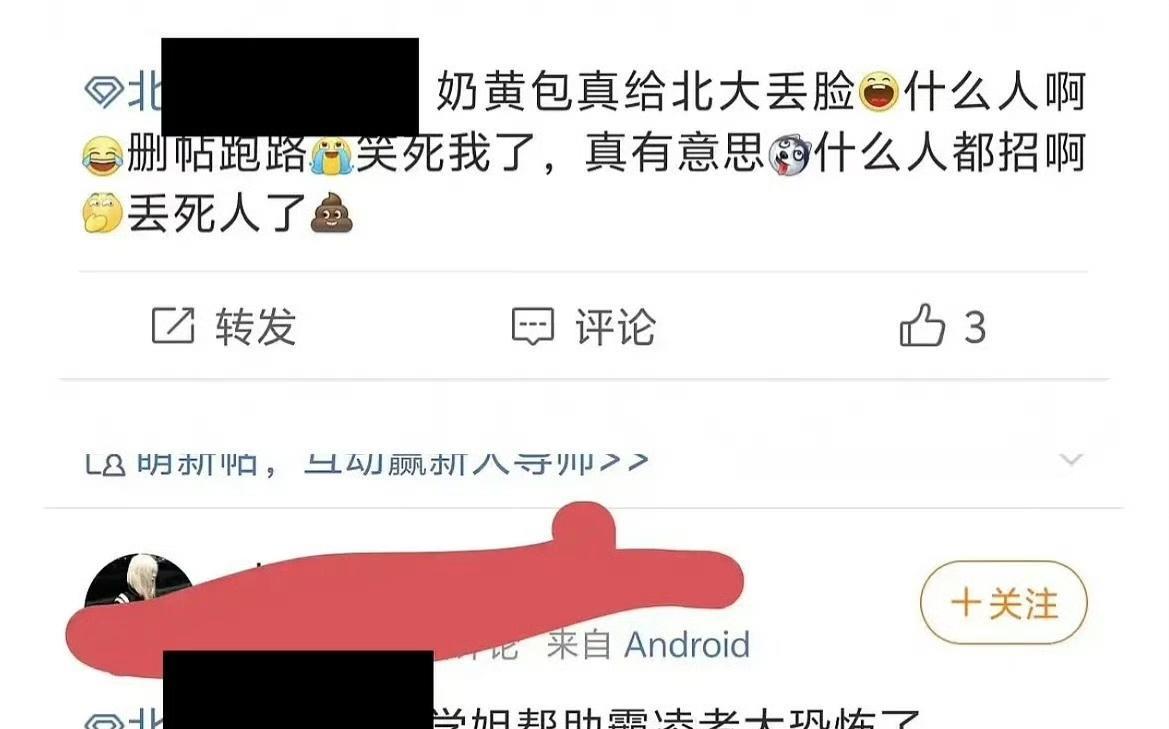Screen dimensions: 1169x729
Task: Tap the laughing emoji after 丢脸
Action: pos(879,92)
